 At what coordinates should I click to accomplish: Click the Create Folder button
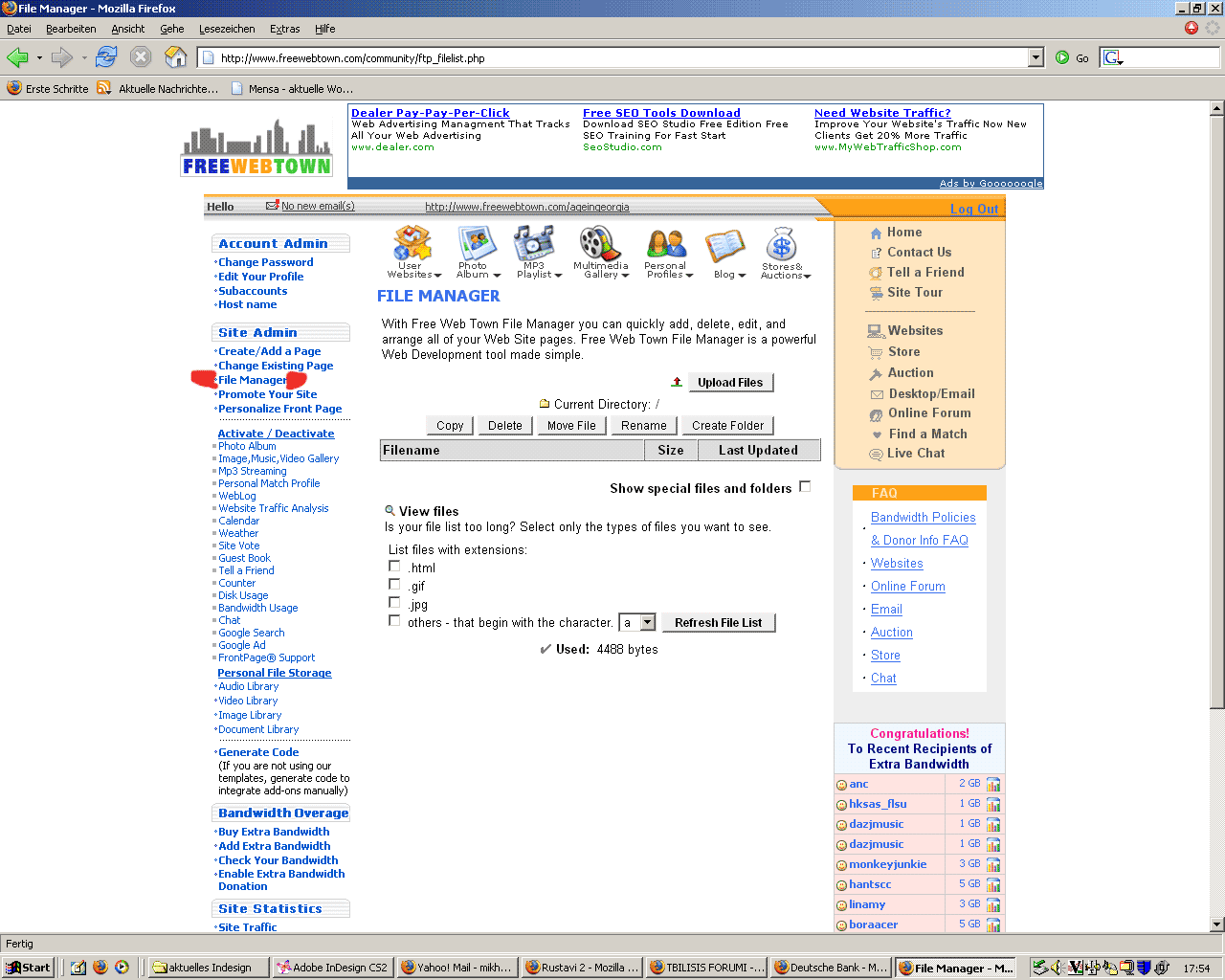728,426
